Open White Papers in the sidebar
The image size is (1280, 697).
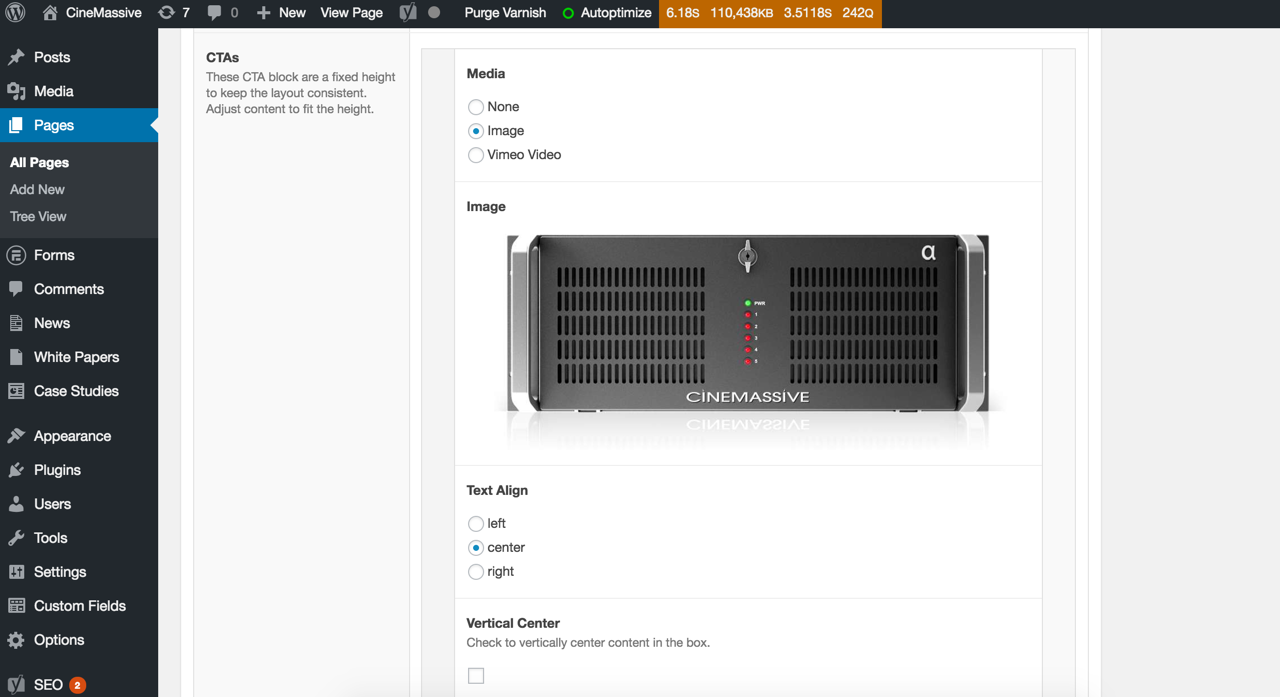[76, 358]
